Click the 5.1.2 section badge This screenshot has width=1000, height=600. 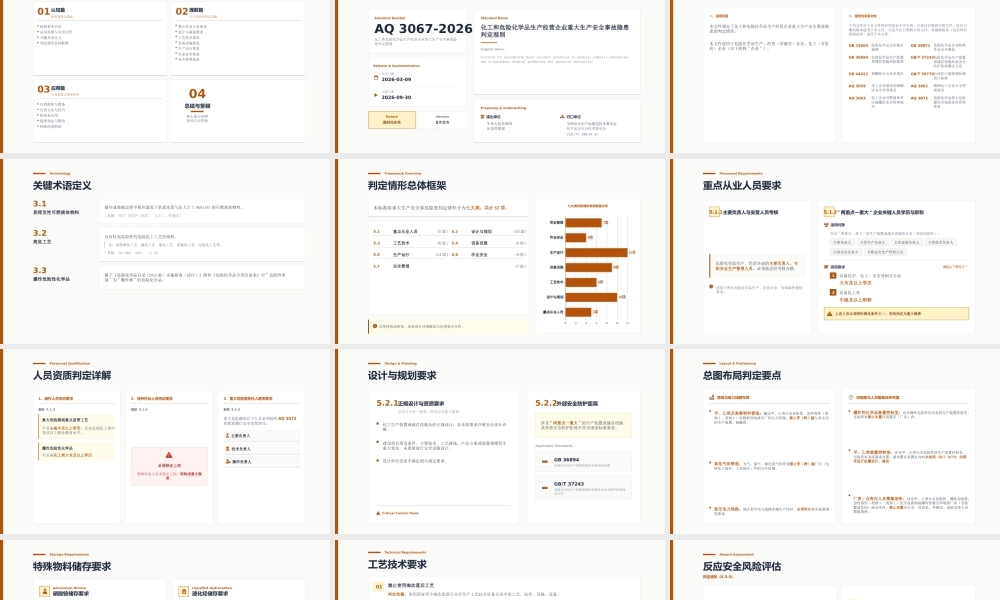pos(829,212)
